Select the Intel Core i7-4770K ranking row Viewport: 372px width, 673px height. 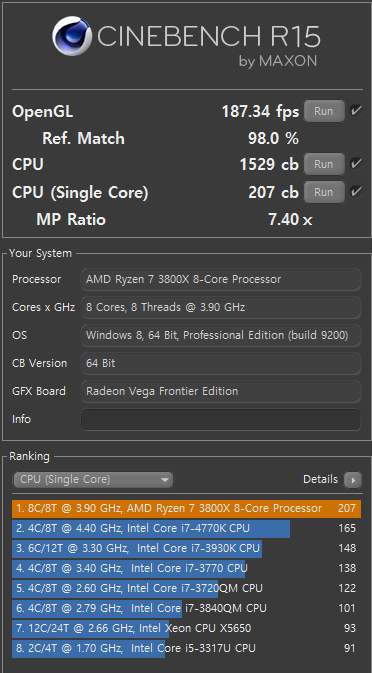point(186,528)
